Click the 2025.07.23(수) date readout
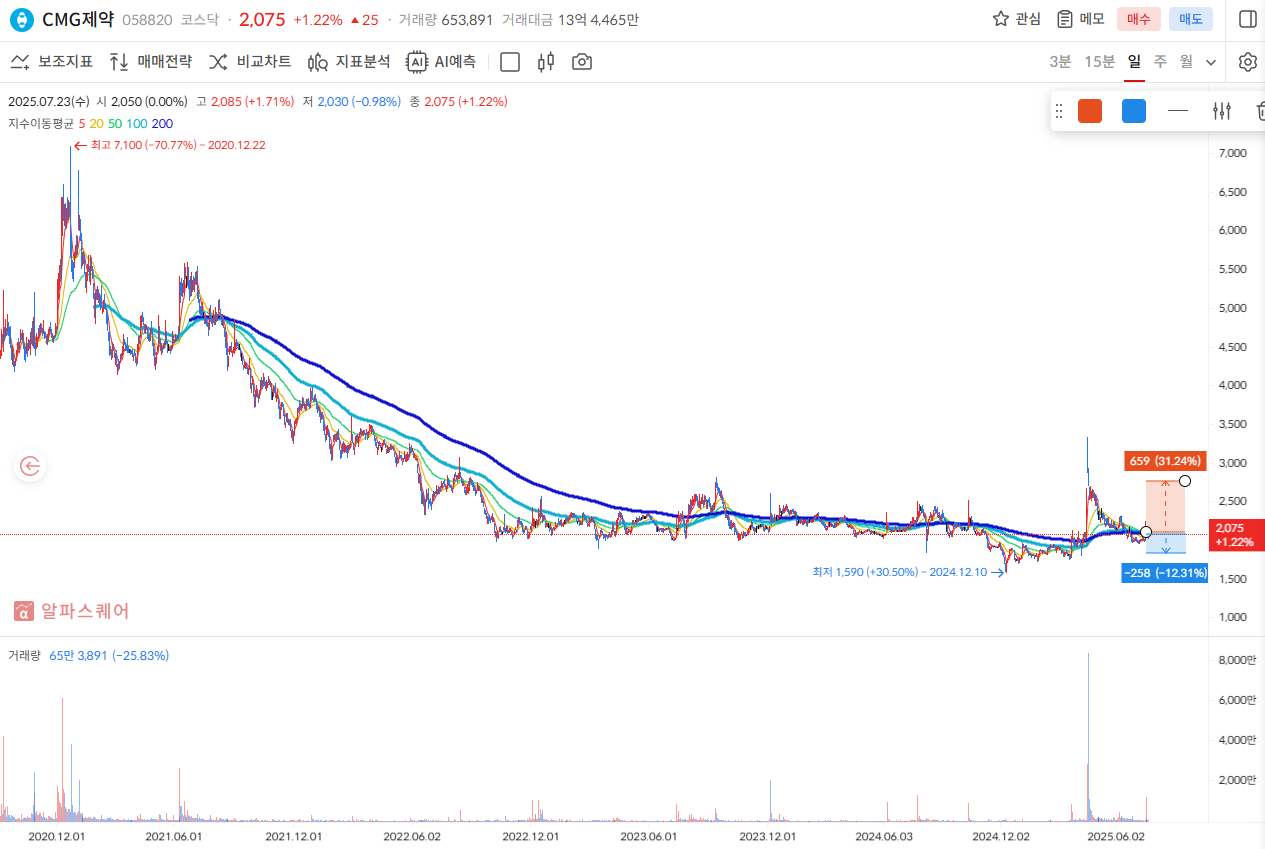Image resolution: width=1265 pixels, height=849 pixels. [x=49, y=101]
